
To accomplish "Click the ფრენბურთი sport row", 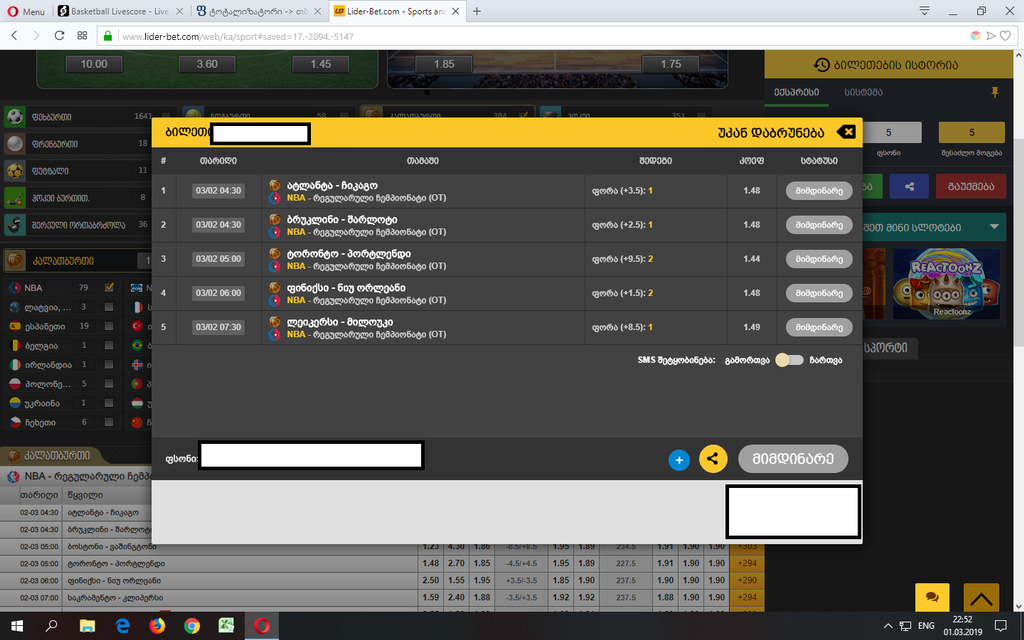I will coord(78,144).
